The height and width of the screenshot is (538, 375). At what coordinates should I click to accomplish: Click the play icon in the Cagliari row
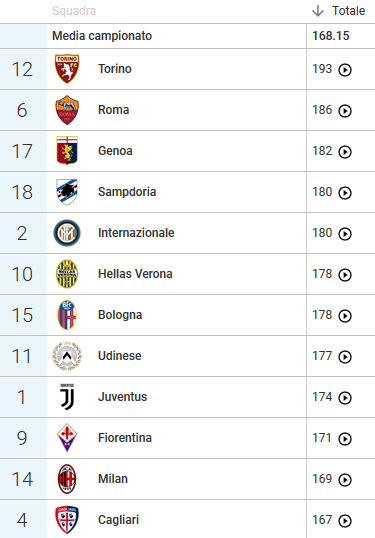point(345,521)
